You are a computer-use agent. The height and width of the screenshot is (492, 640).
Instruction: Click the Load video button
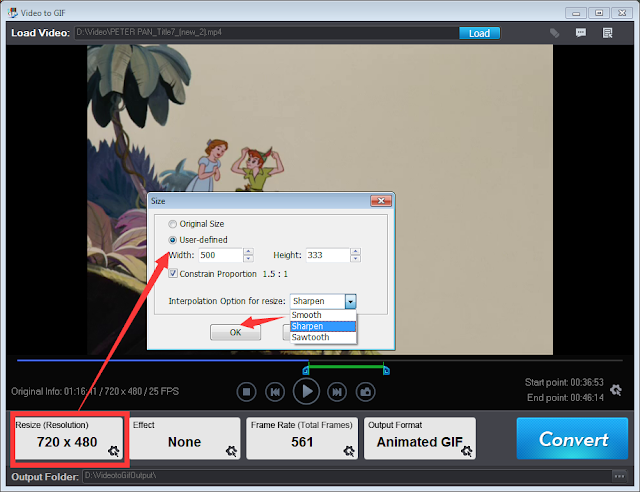click(479, 33)
